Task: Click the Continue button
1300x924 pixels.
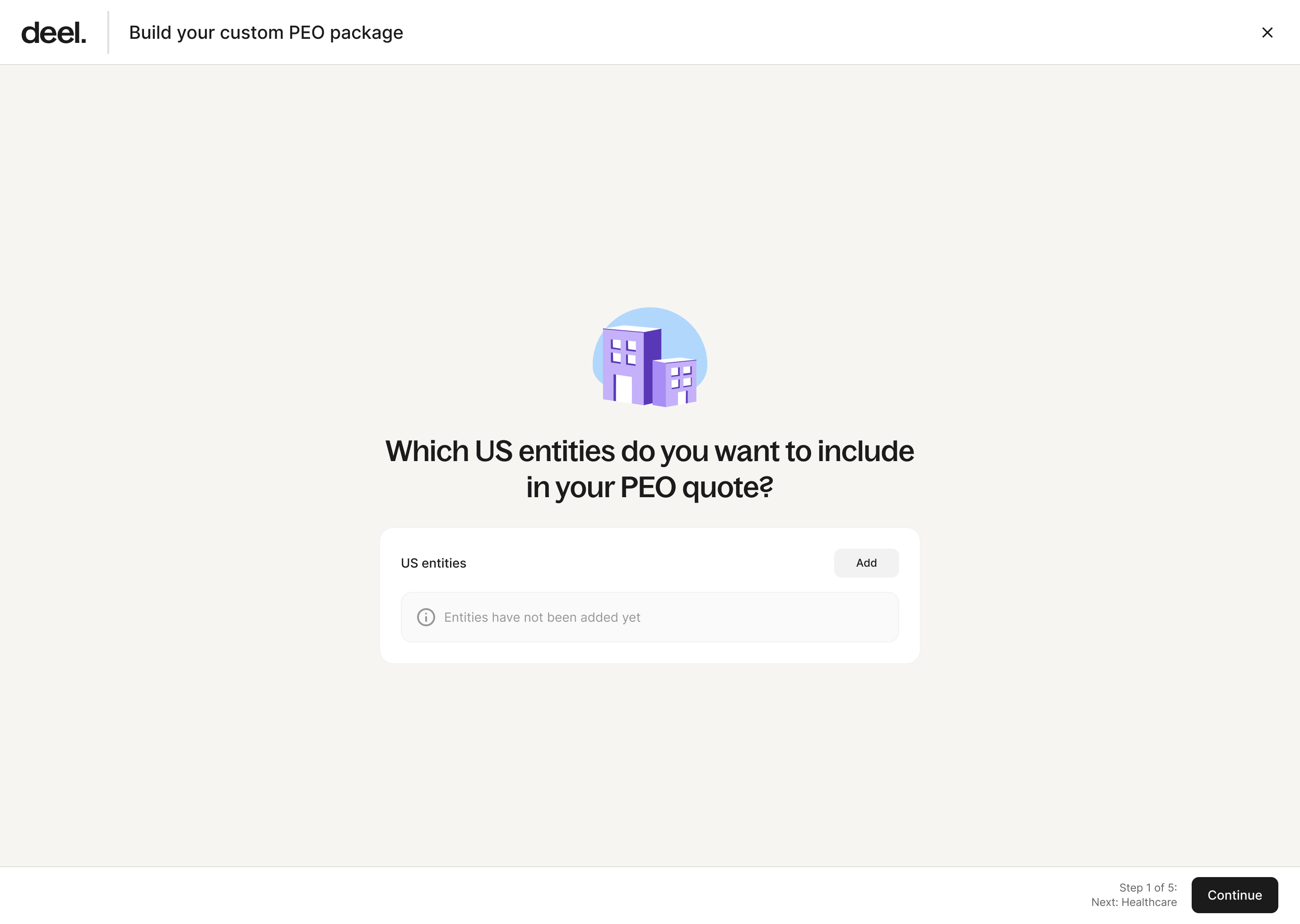Action: click(x=1235, y=895)
